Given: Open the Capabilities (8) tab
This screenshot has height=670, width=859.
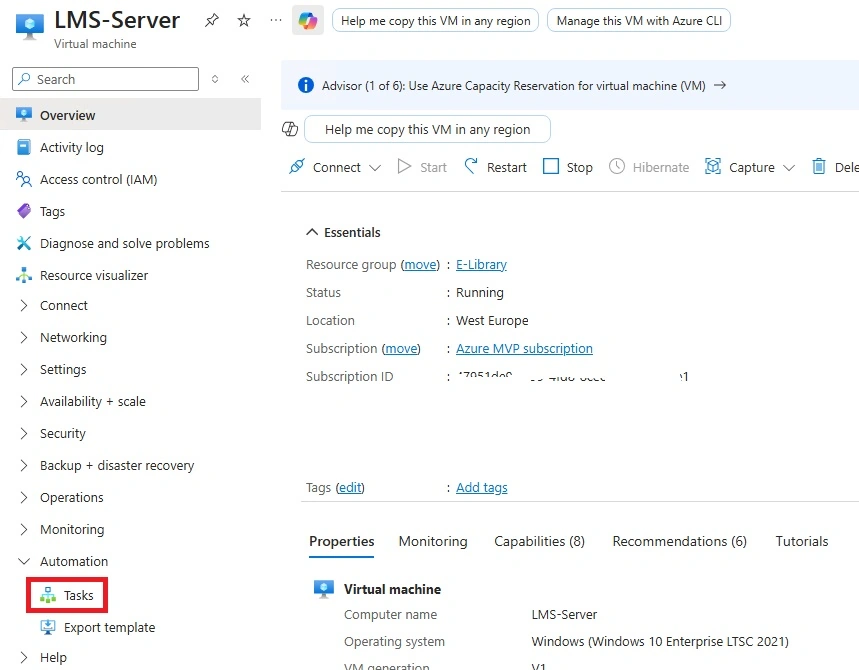Looking at the screenshot, I should point(539,541).
